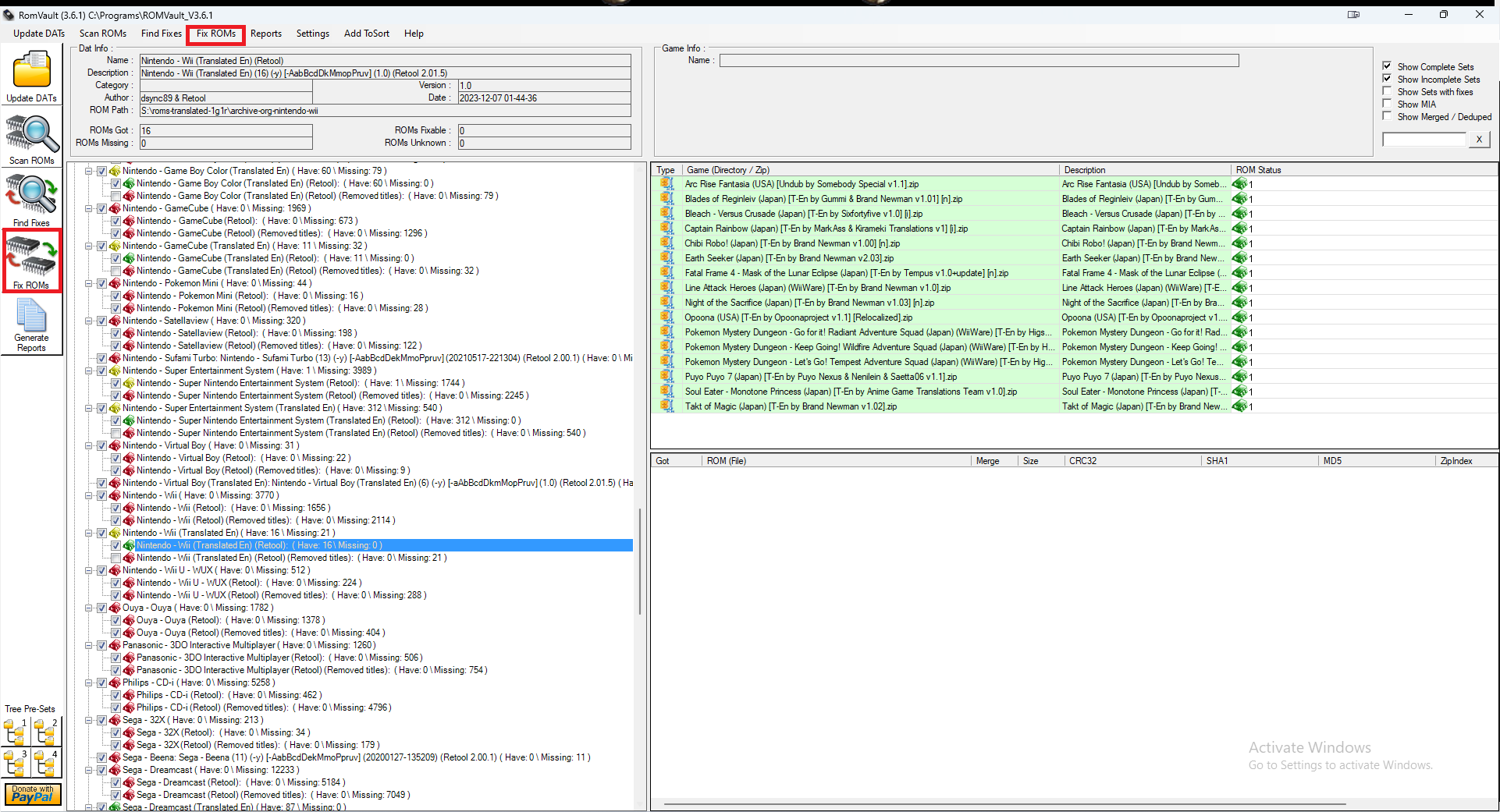Click zip icon for Opoona row
This screenshot has width=1500, height=812.
tap(666, 317)
